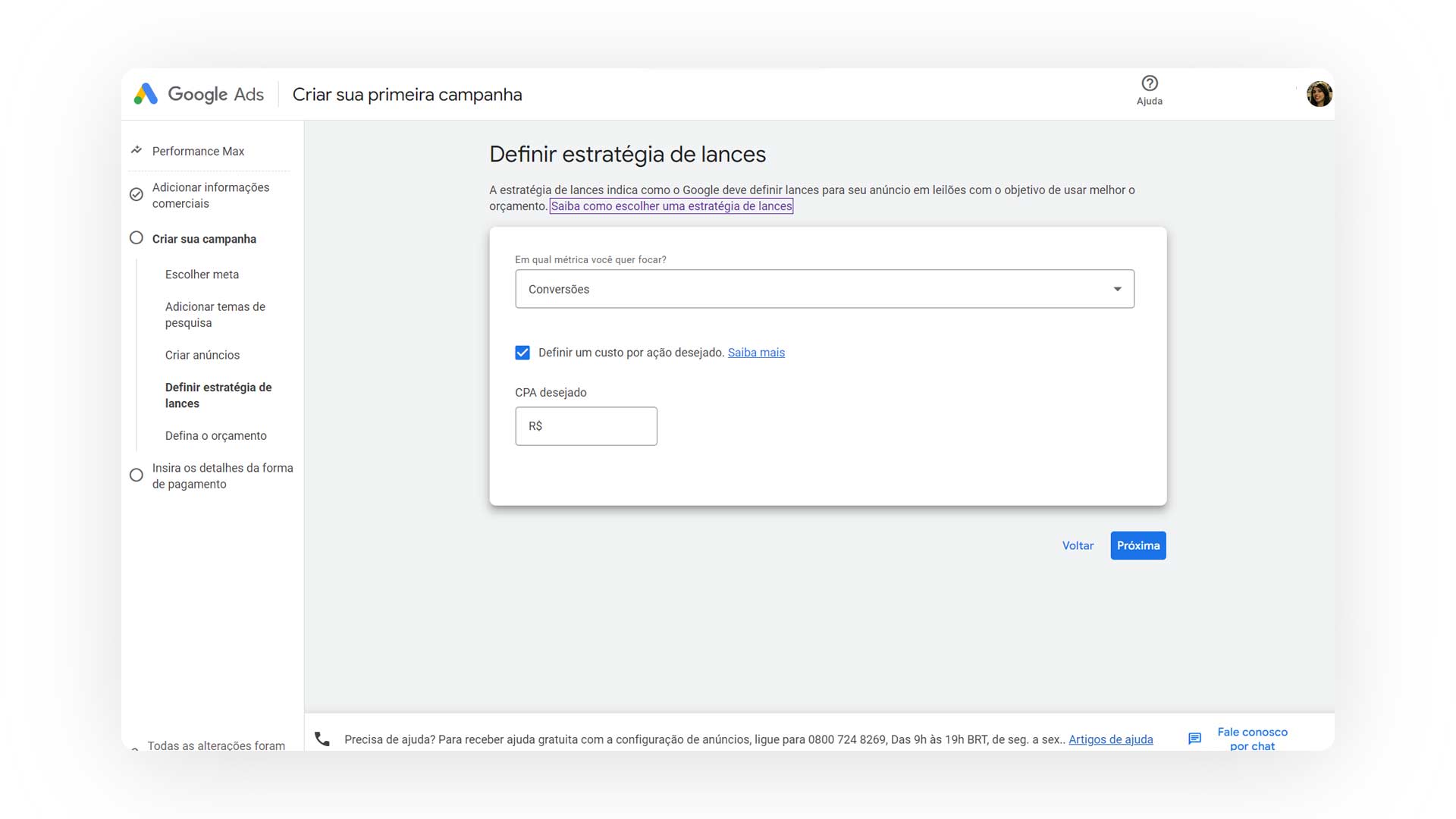Open the user profile avatar
The image size is (1456, 819).
pos(1319,94)
